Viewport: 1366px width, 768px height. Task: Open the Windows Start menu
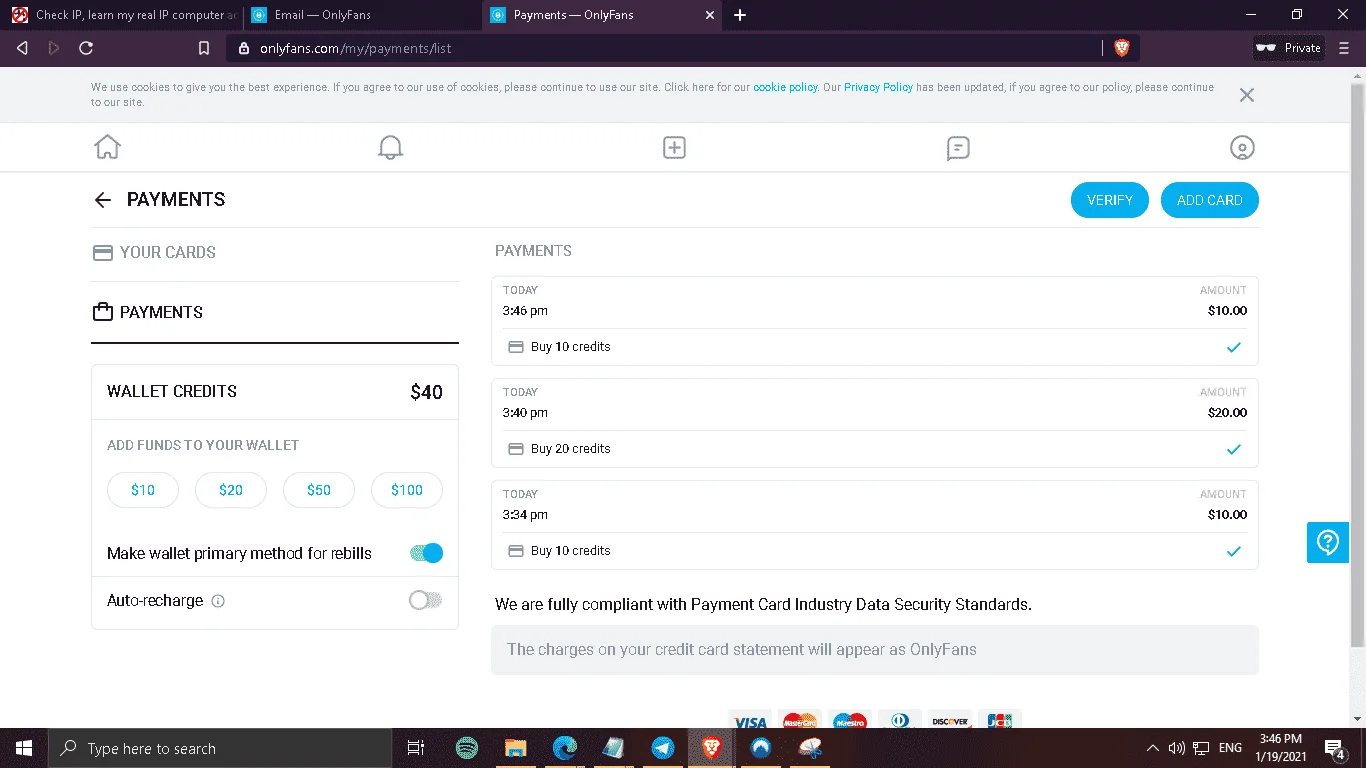click(x=24, y=748)
